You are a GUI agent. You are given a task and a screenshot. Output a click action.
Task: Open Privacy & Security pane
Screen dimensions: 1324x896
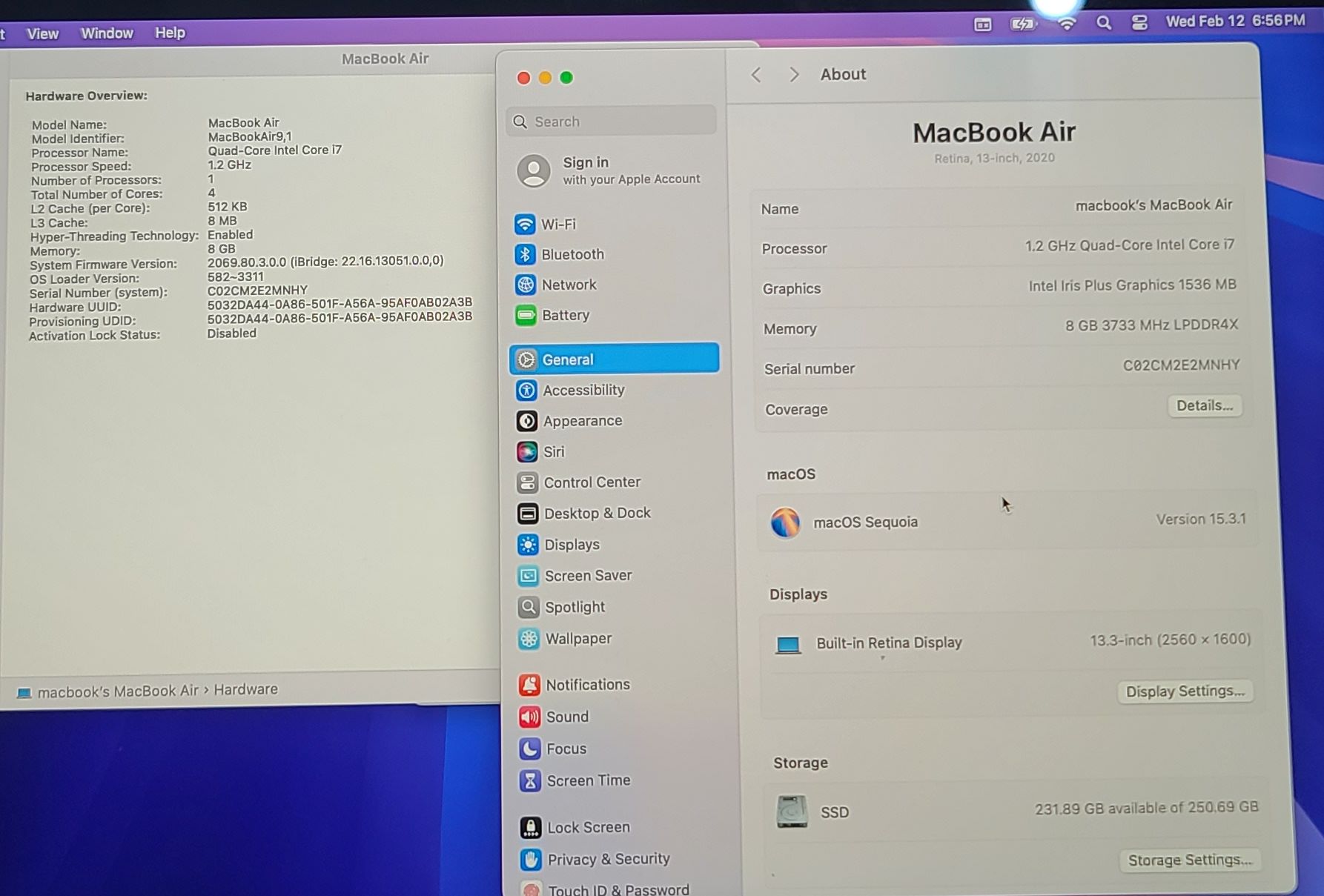[x=608, y=858]
